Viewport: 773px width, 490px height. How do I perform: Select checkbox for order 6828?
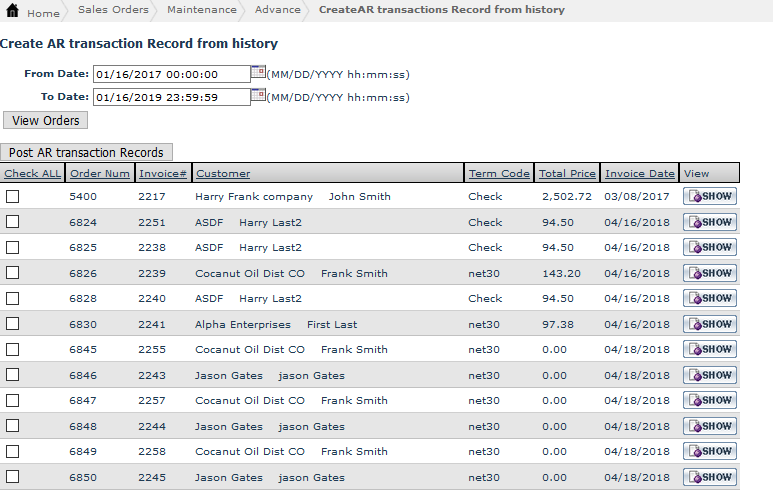[x=13, y=299]
